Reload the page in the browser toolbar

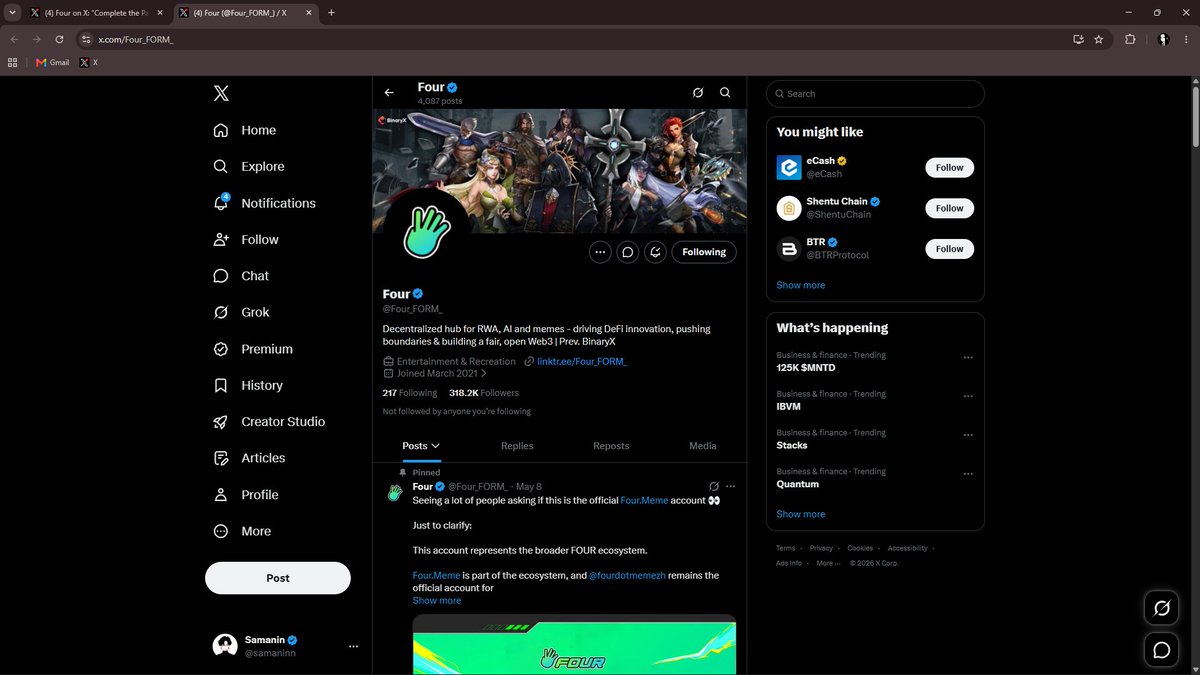(x=59, y=39)
